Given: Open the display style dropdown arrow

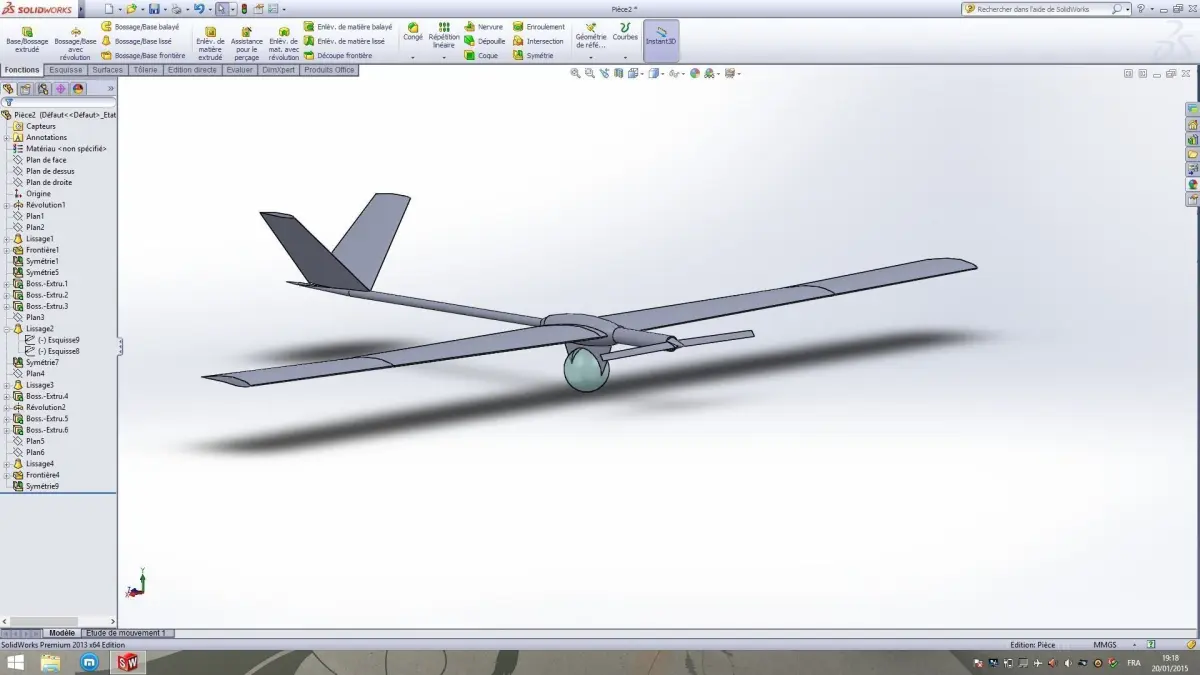Looking at the screenshot, I should [663, 73].
